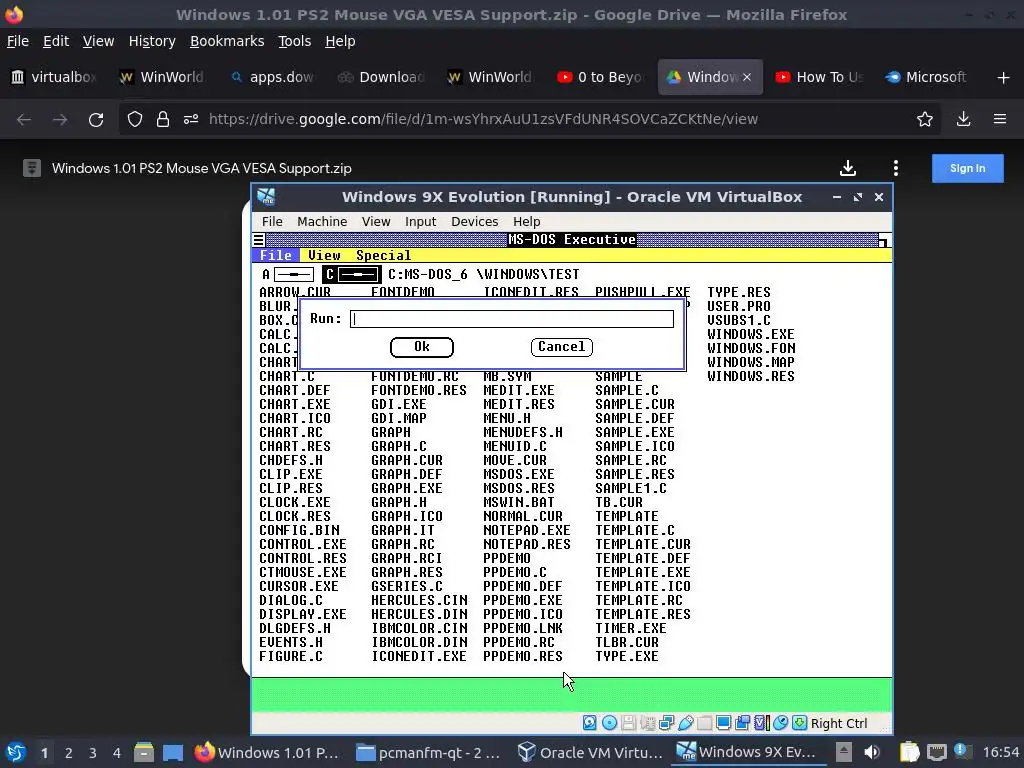Screen dimensions: 1024x768
Task: Select drive C icon in MS-DOS Executive
Action: [x=352, y=274]
